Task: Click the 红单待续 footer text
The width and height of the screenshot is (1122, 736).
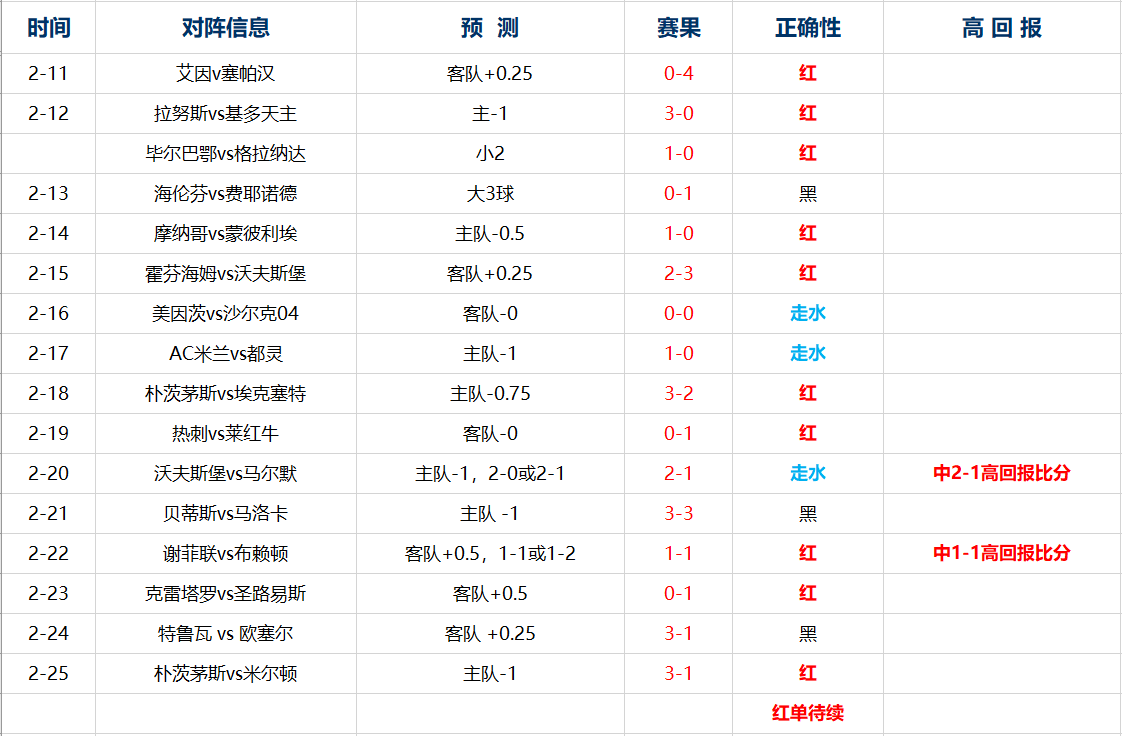Action: coord(808,713)
